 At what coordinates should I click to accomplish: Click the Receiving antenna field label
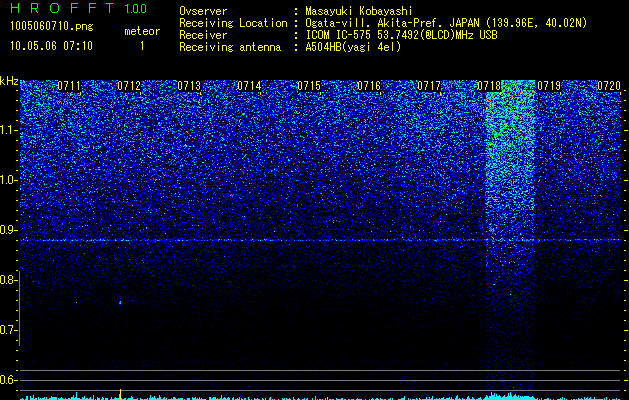pyautogui.click(x=230, y=47)
